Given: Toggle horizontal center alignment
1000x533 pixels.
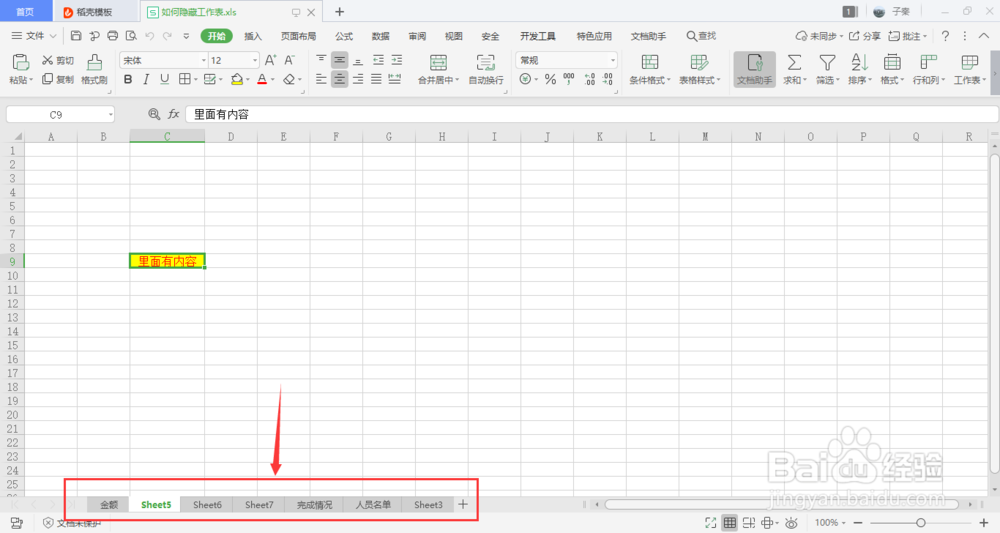Looking at the screenshot, I should coord(339,79).
